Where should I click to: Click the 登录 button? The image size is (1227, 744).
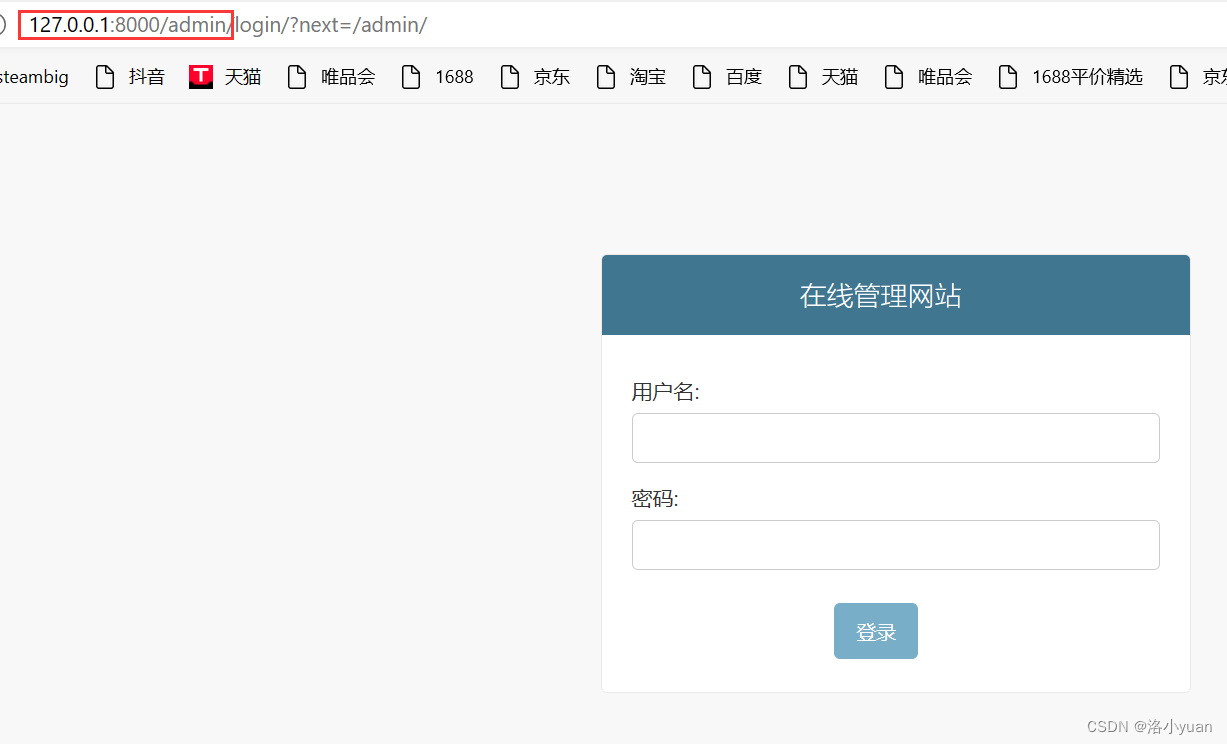[x=876, y=631]
